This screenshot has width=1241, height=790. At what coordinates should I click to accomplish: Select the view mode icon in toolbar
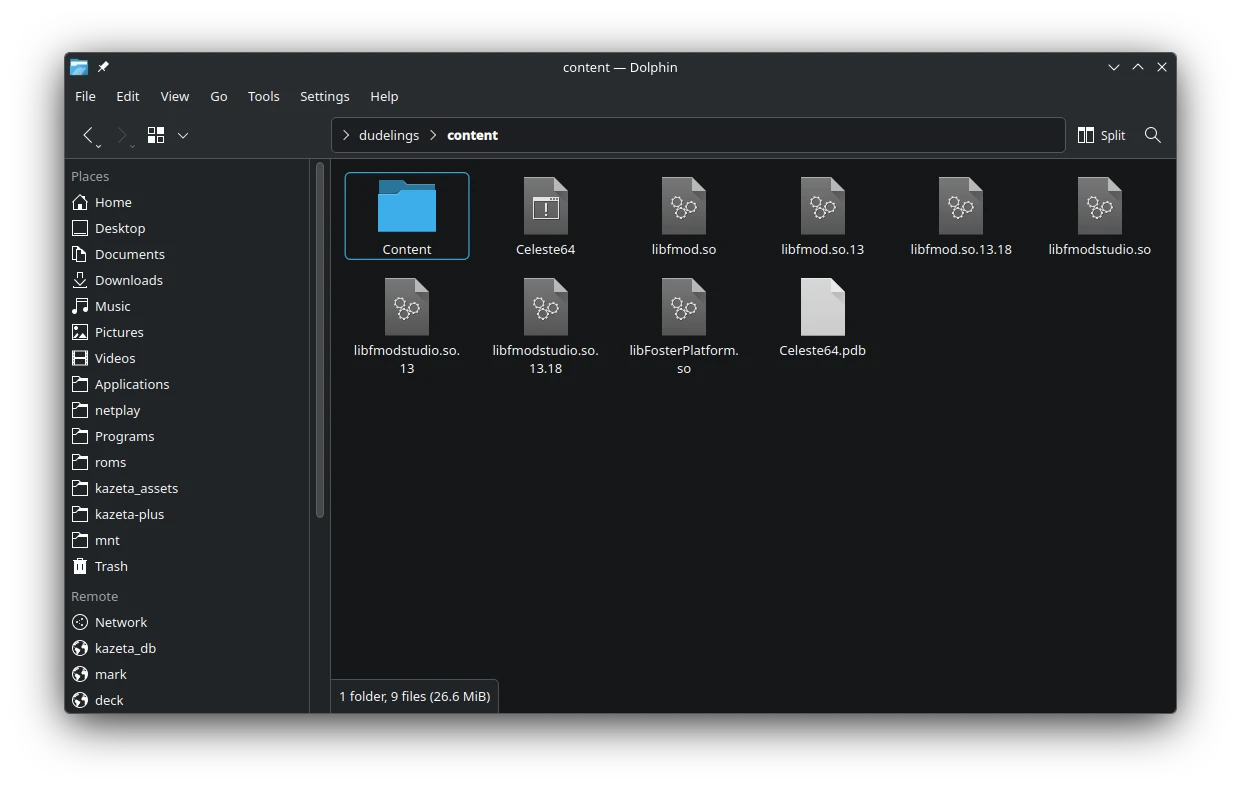click(155, 135)
